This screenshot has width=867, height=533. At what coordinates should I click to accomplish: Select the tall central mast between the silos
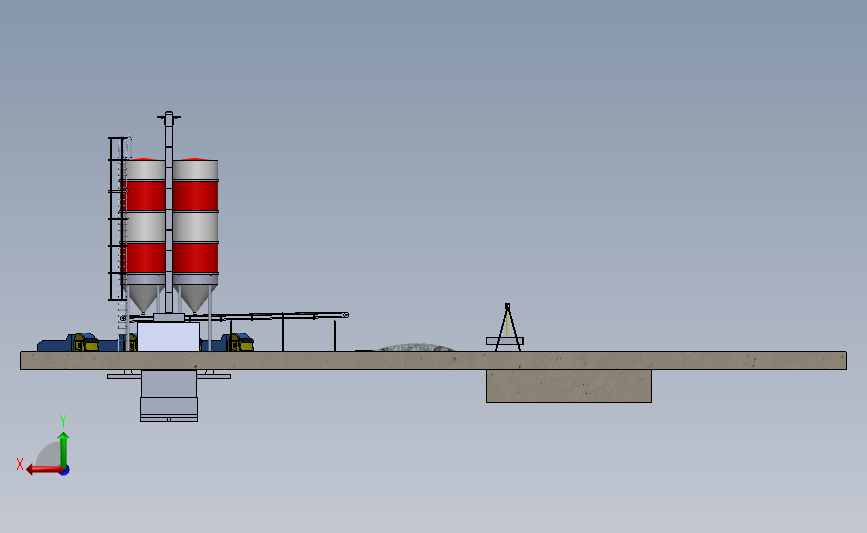(x=169, y=213)
